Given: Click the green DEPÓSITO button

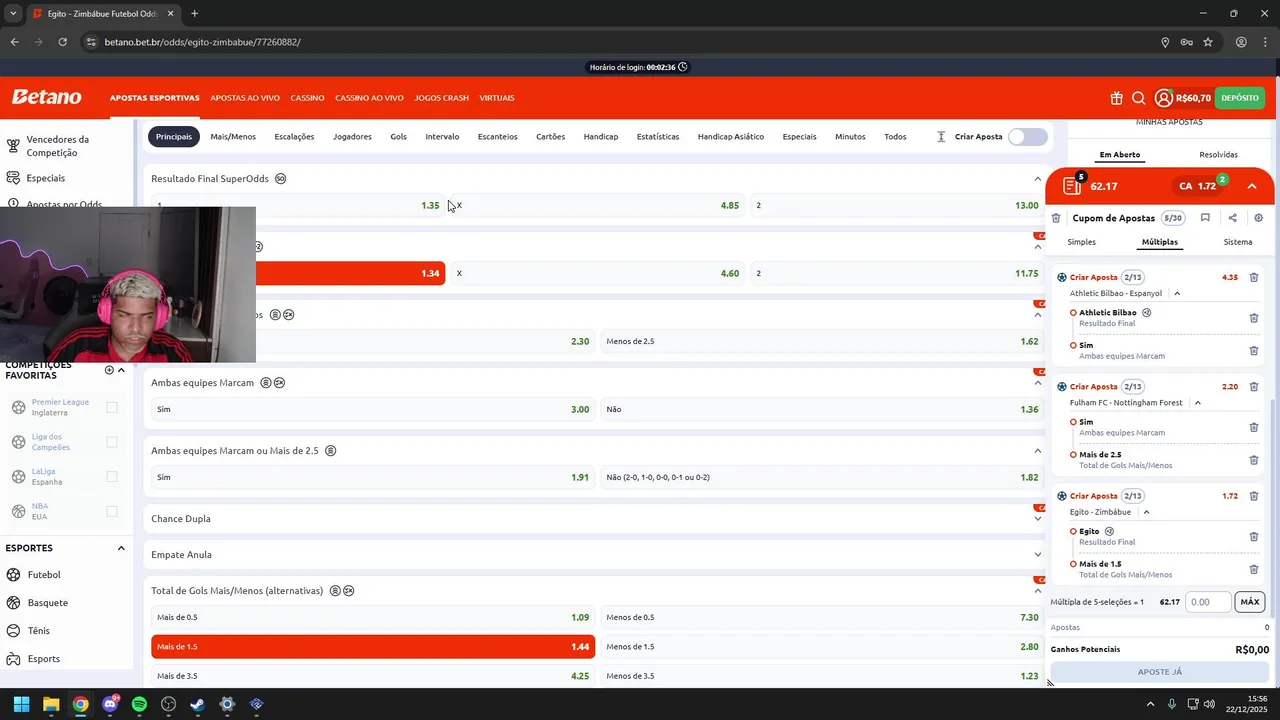Looking at the screenshot, I should coord(1240,98).
